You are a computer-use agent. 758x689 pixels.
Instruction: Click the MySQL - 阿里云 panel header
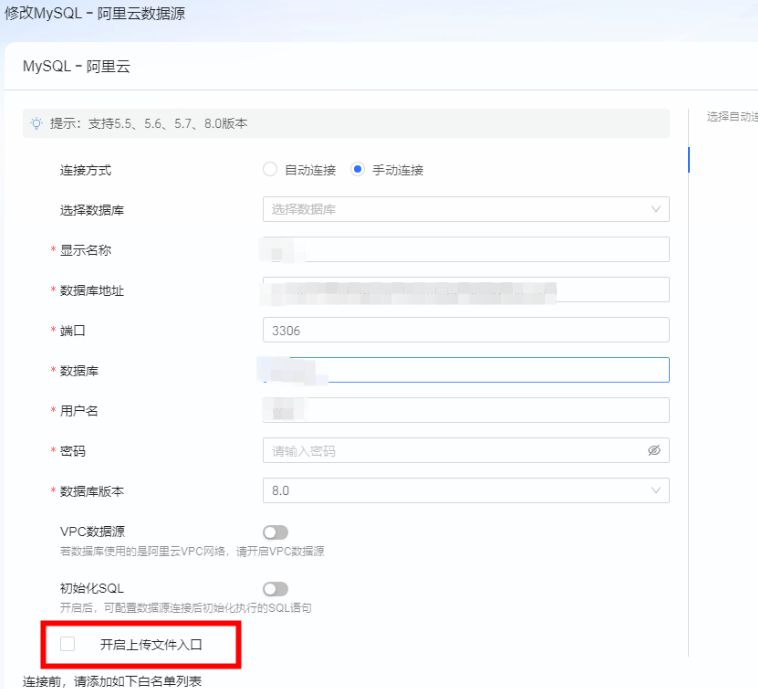[76, 67]
